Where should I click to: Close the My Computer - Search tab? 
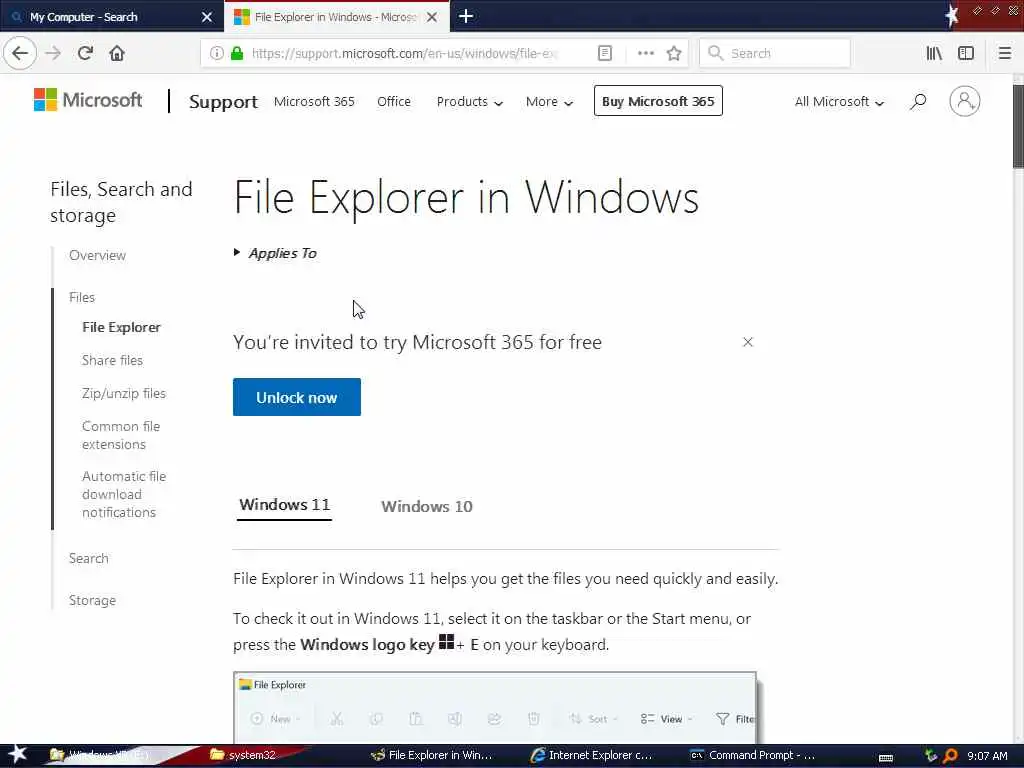(x=206, y=17)
